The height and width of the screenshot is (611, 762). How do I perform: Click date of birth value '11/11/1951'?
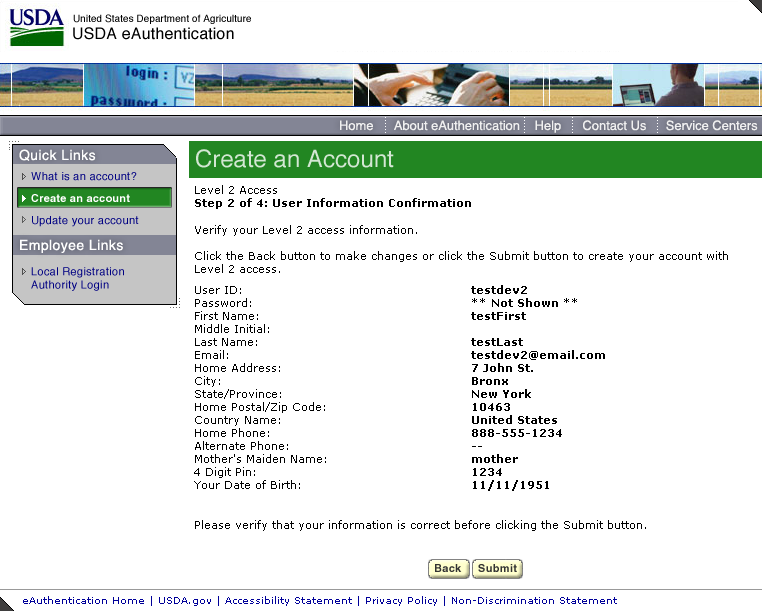(510, 485)
